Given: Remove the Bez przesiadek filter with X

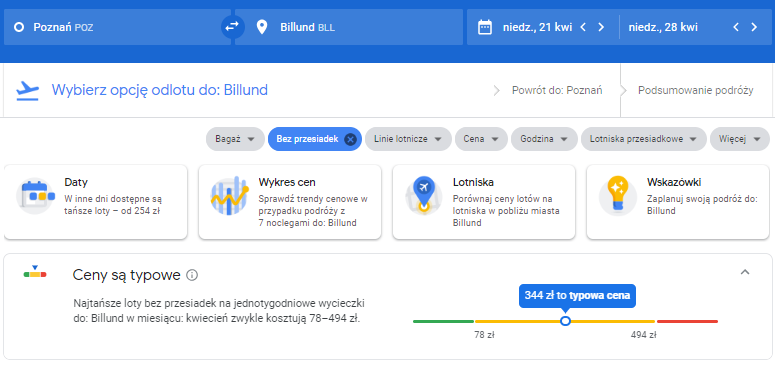Looking at the screenshot, I should click(x=350, y=139).
